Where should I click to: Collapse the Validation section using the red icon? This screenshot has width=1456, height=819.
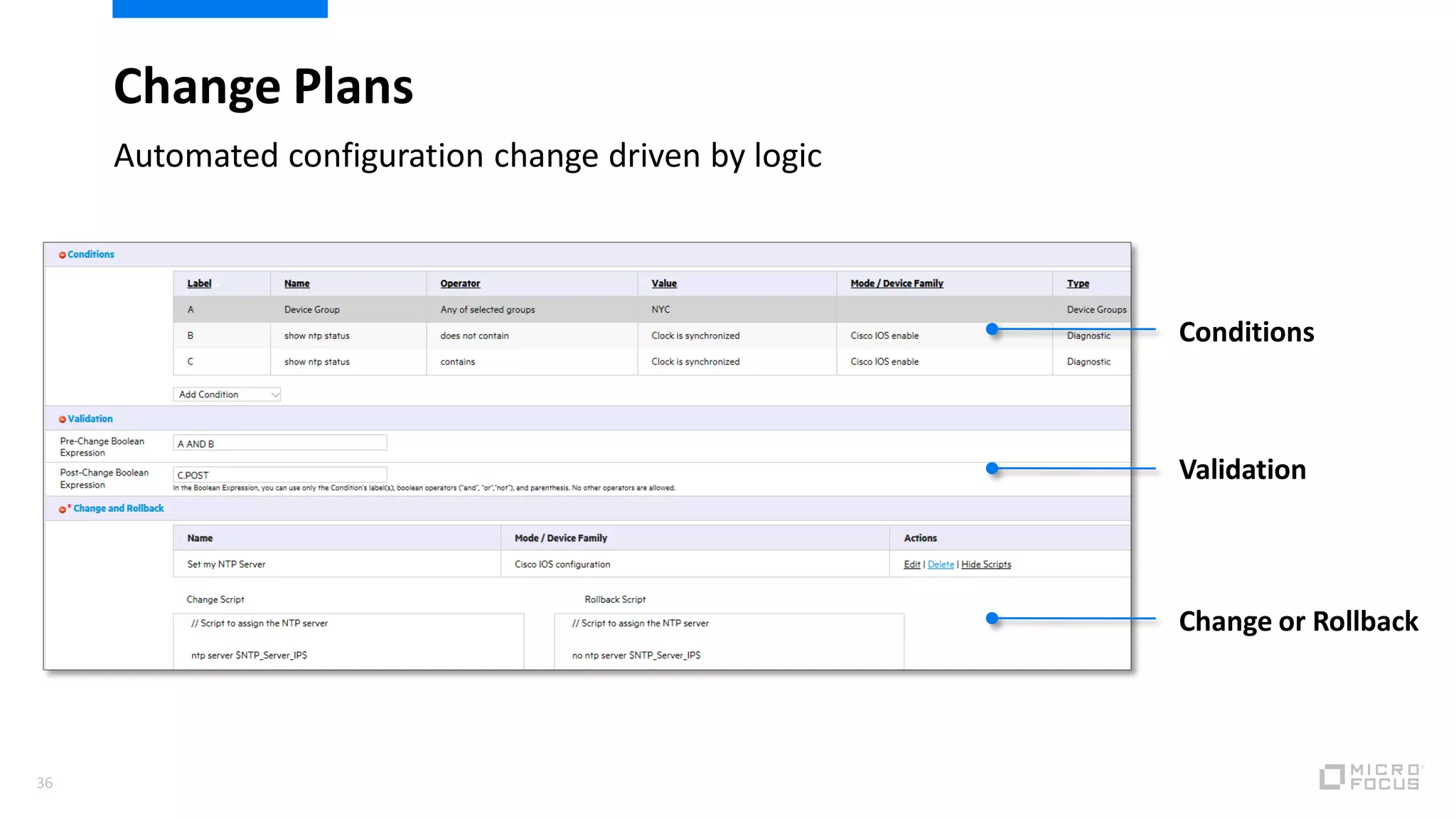pyautogui.click(x=63, y=419)
